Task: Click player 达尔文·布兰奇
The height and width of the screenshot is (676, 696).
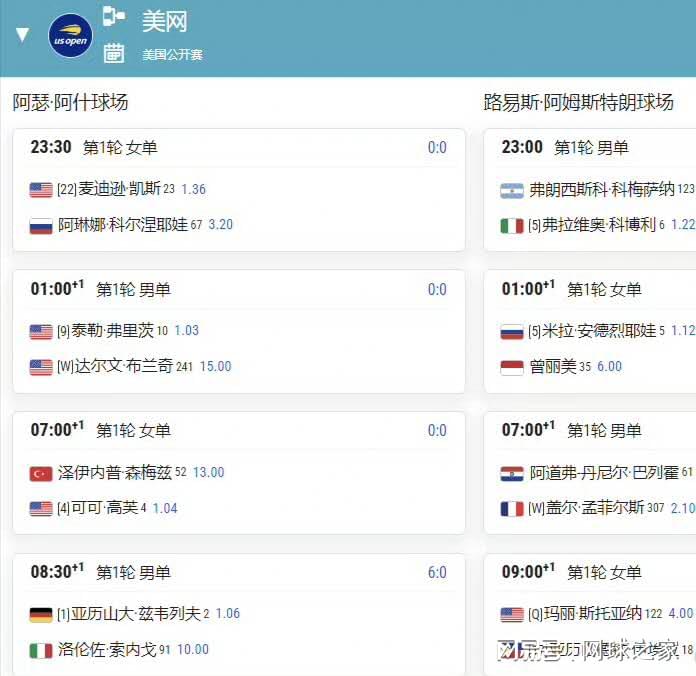Action: (x=123, y=366)
